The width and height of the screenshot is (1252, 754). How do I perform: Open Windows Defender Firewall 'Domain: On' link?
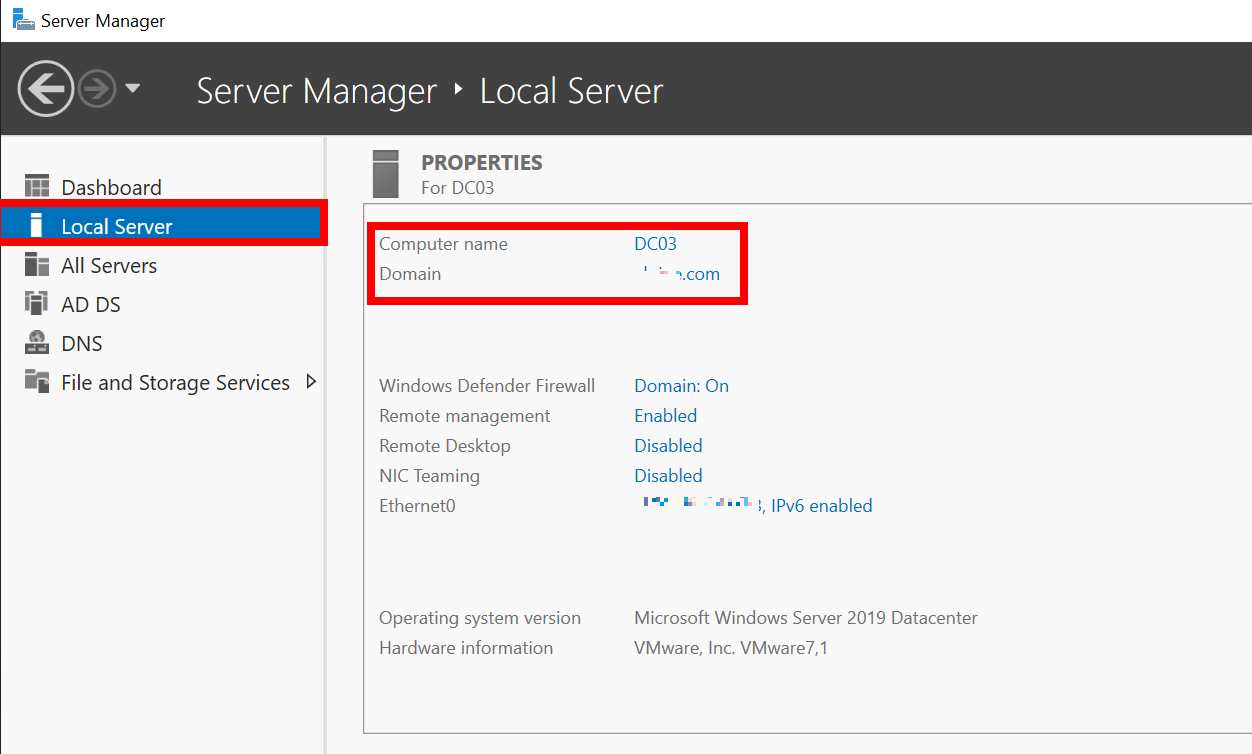click(681, 386)
